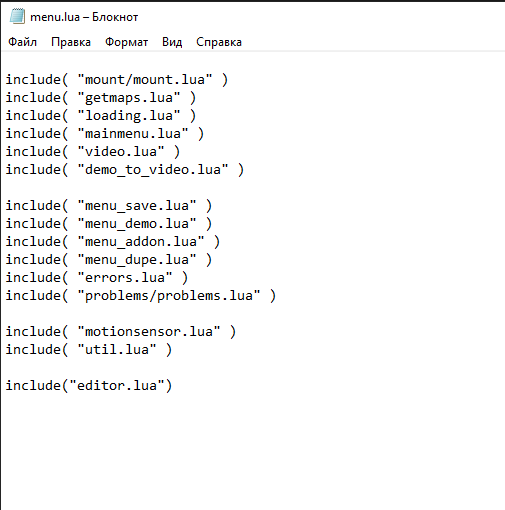
Task: Place cursor in the video.lua line
Action: (93, 152)
